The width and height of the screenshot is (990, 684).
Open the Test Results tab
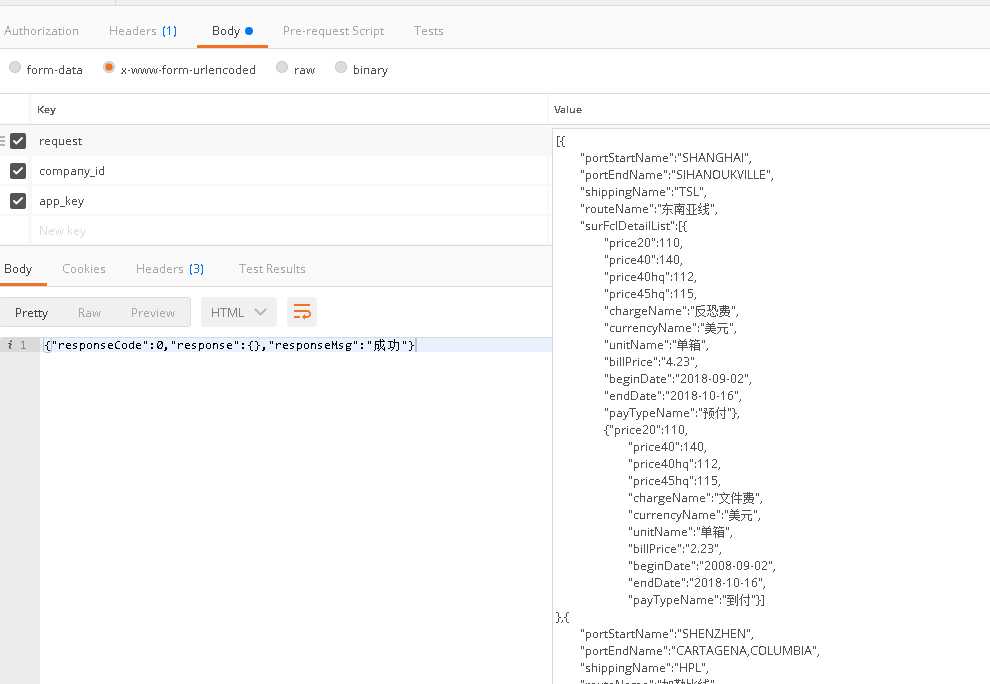tap(272, 269)
